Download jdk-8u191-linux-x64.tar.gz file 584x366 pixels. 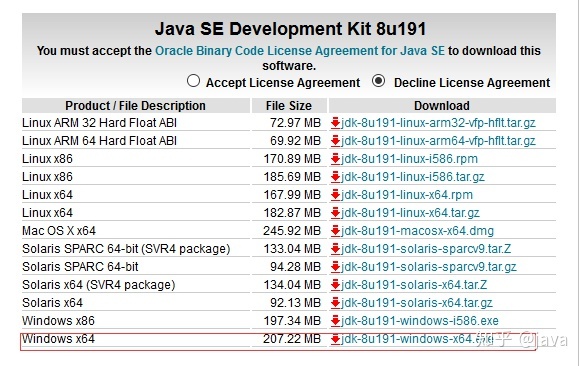pyautogui.click(x=410, y=213)
